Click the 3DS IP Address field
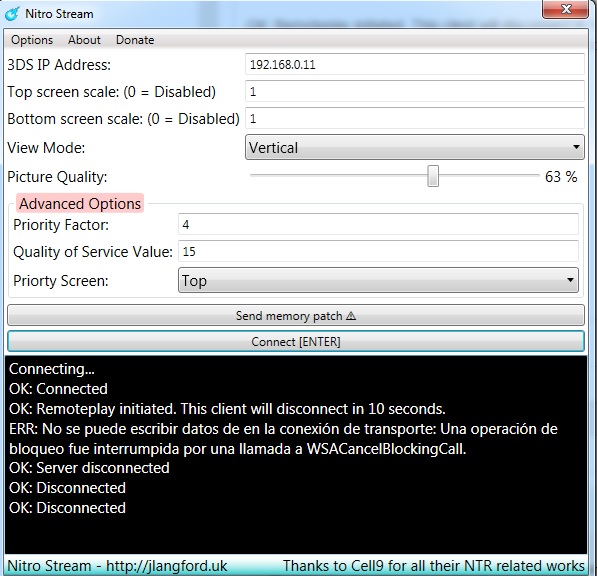 [x=415, y=64]
